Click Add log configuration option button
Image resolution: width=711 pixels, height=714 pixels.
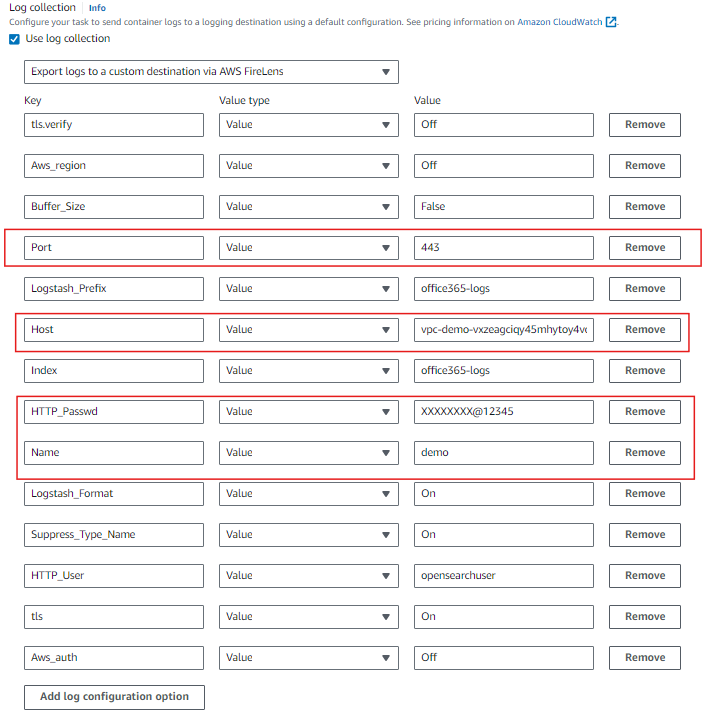coord(114,697)
